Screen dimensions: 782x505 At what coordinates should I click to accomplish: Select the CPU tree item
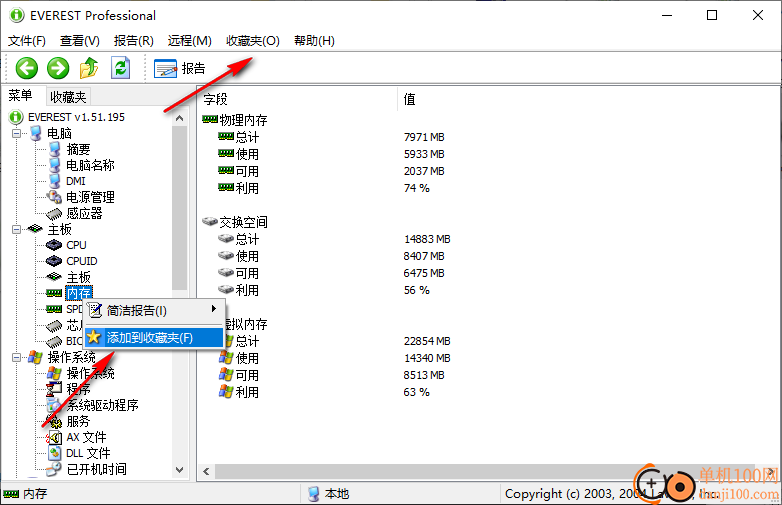click(76, 245)
